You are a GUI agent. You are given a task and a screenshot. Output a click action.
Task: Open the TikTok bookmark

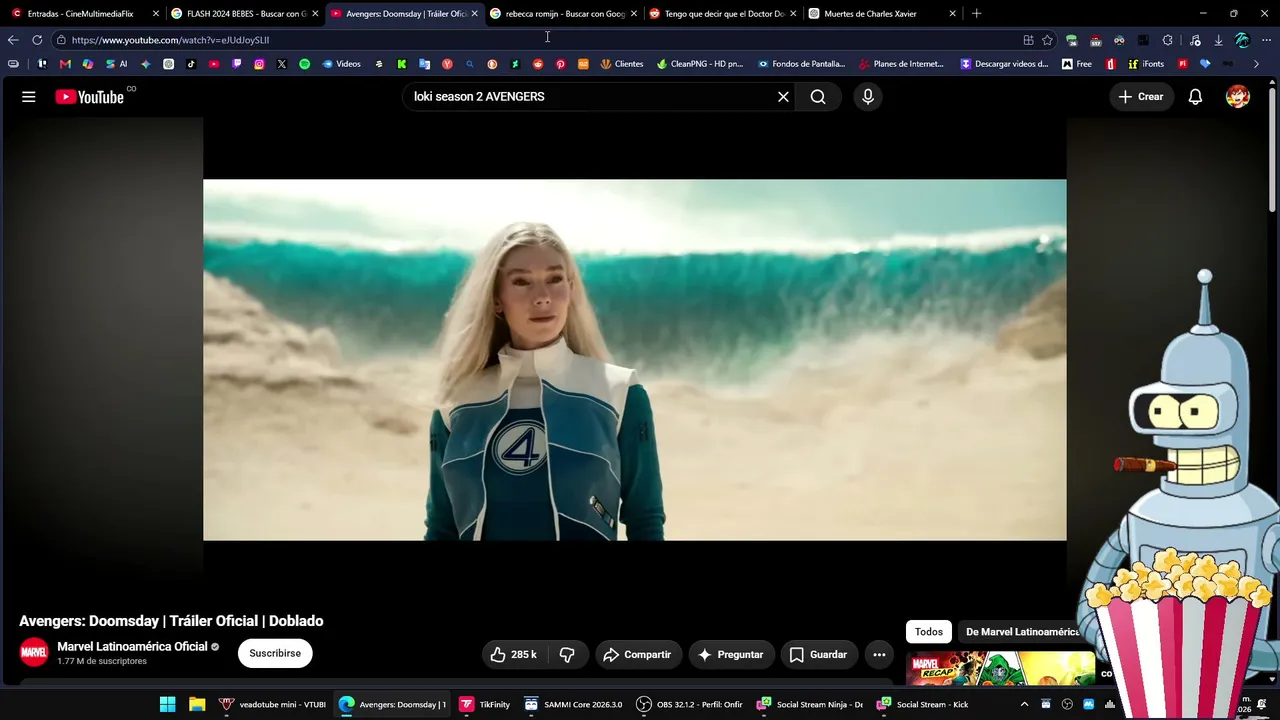pyautogui.click(x=191, y=64)
